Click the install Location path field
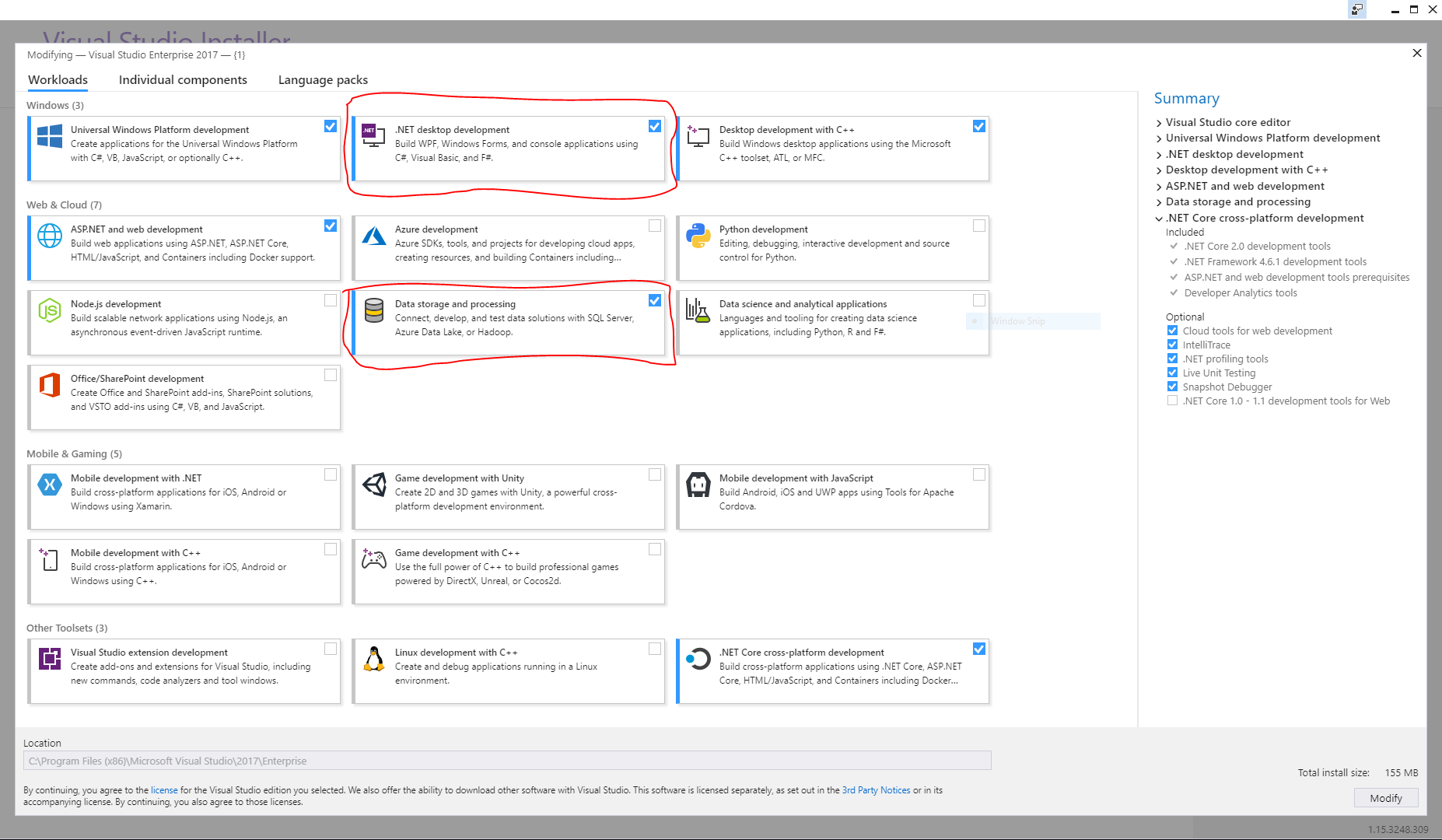1442x840 pixels. (x=507, y=761)
